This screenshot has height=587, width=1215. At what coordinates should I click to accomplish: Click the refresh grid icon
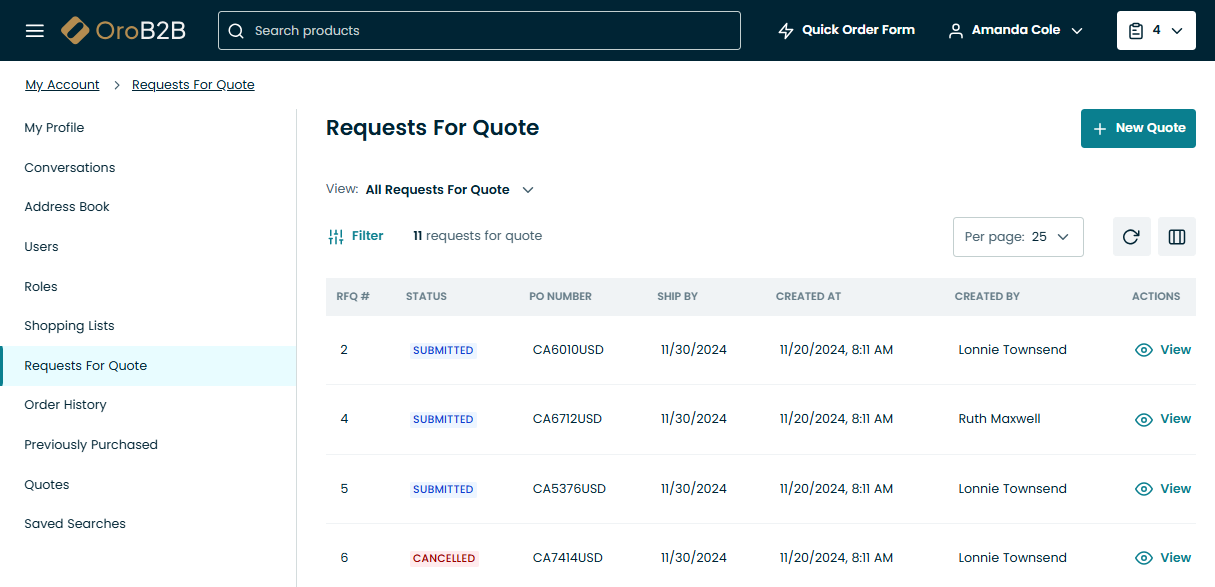1131,237
